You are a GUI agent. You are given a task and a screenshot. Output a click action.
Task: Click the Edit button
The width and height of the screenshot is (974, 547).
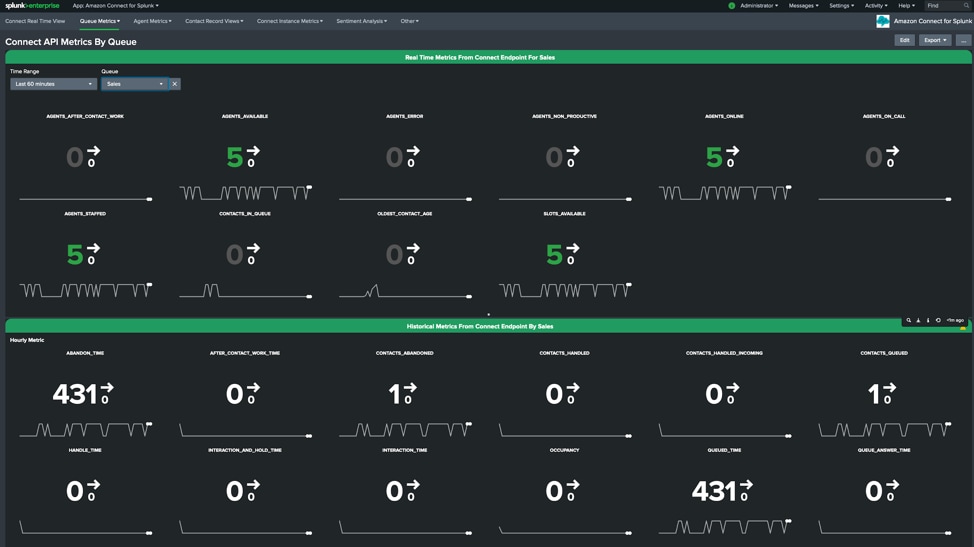tap(904, 40)
